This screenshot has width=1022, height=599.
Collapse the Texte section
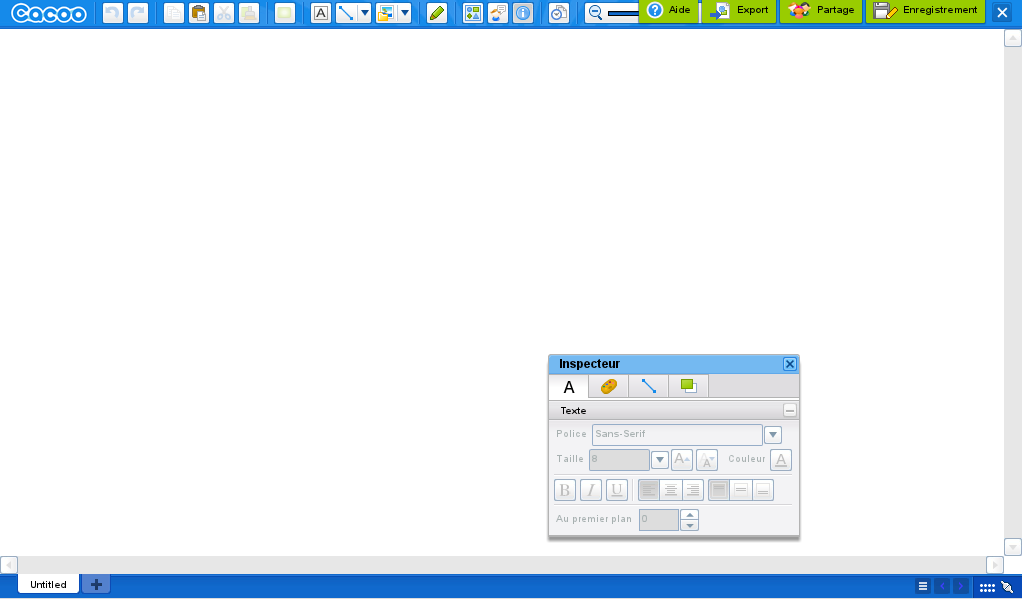[789, 410]
